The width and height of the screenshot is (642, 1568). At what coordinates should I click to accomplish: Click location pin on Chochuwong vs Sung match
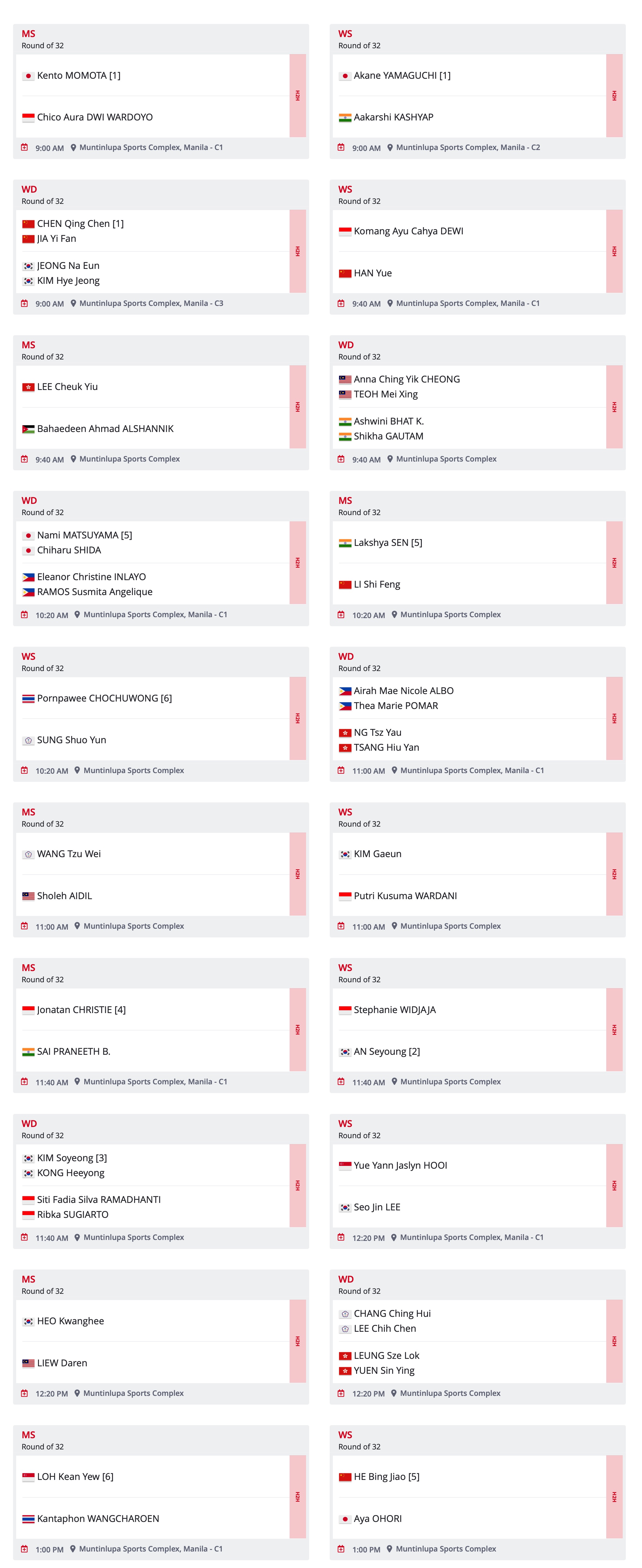77,770
